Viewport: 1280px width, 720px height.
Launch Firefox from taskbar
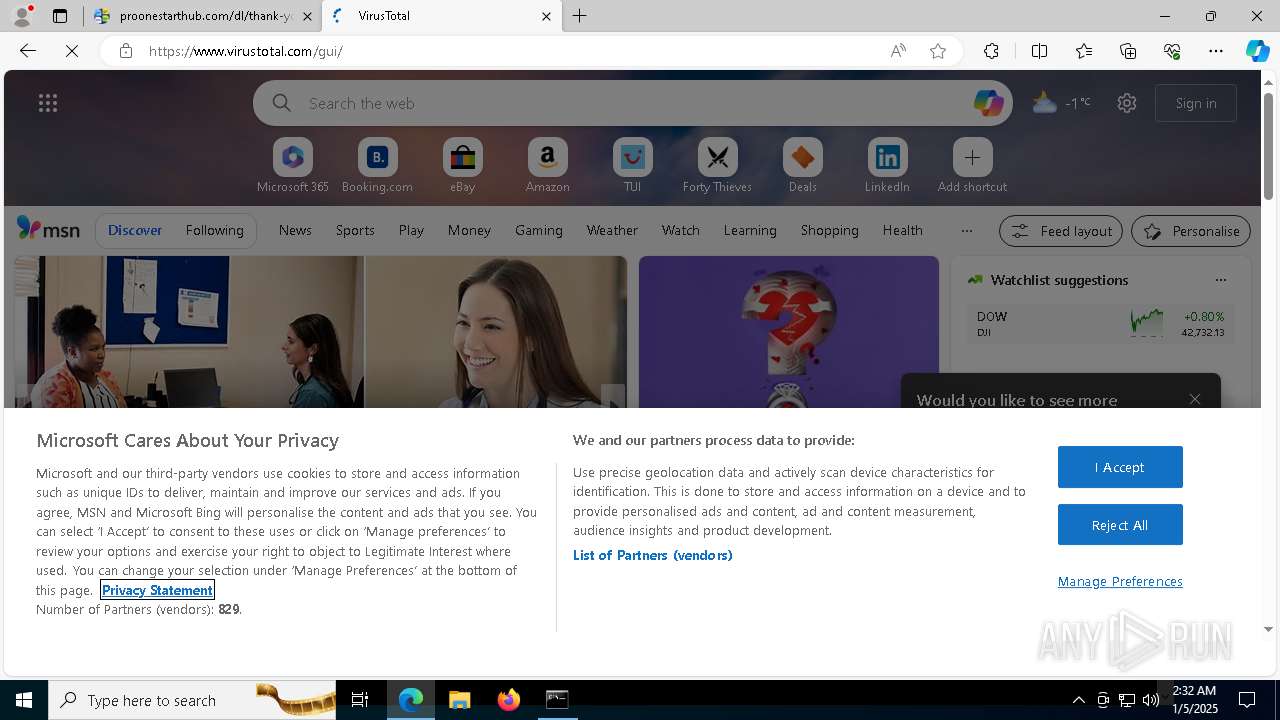coord(509,699)
